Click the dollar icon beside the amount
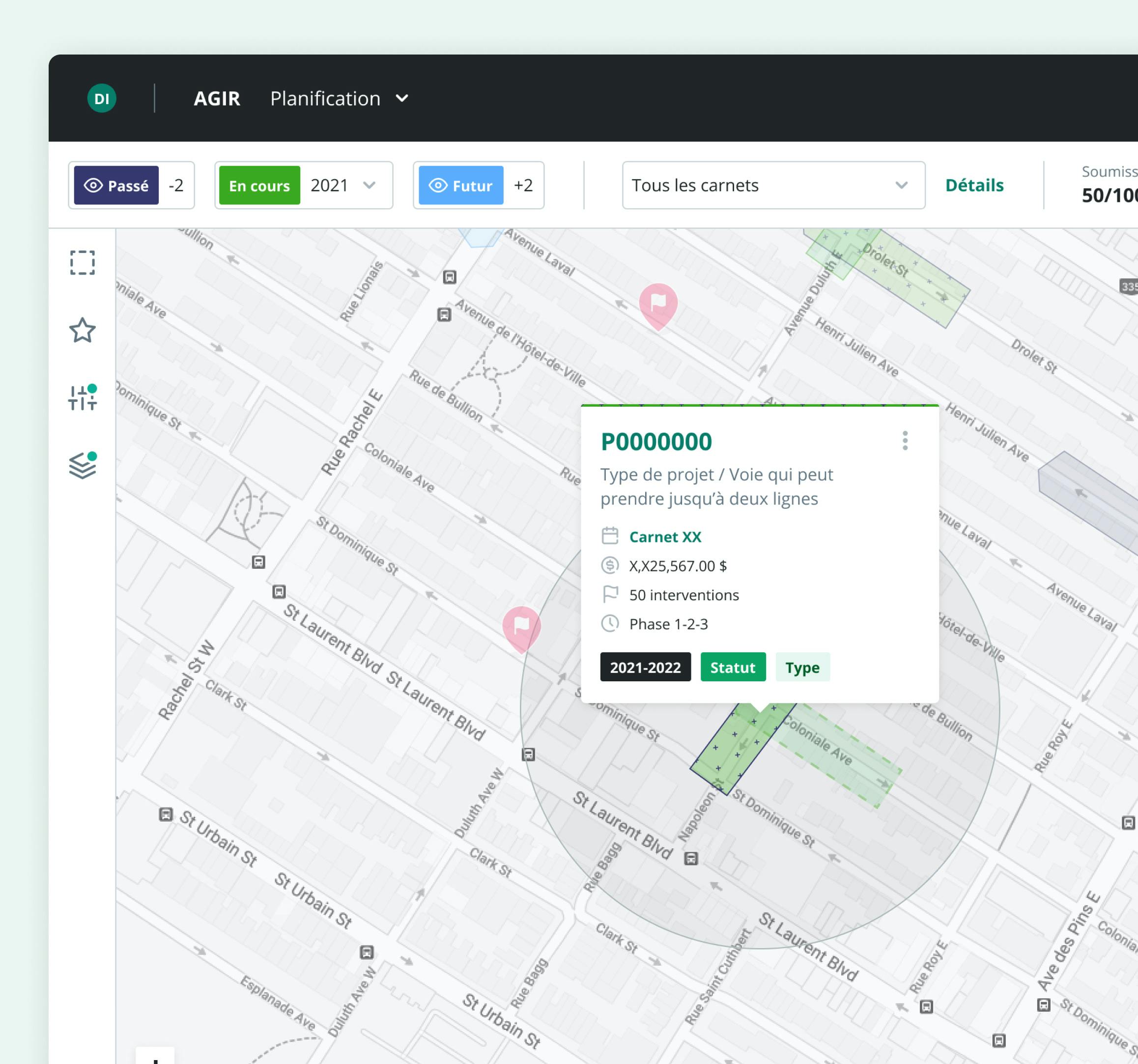The image size is (1138, 1064). [x=610, y=565]
